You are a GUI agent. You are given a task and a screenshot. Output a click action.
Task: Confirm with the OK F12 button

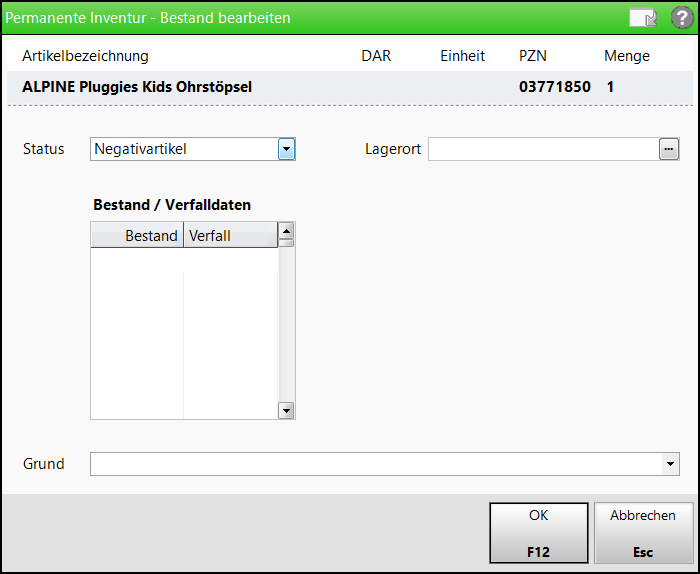(x=539, y=533)
